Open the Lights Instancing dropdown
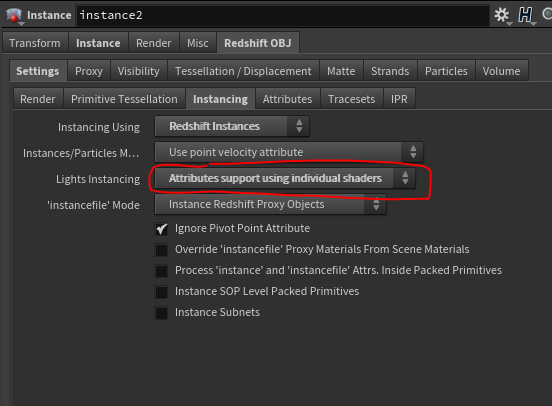This screenshot has height=406, width=552. pos(285,178)
